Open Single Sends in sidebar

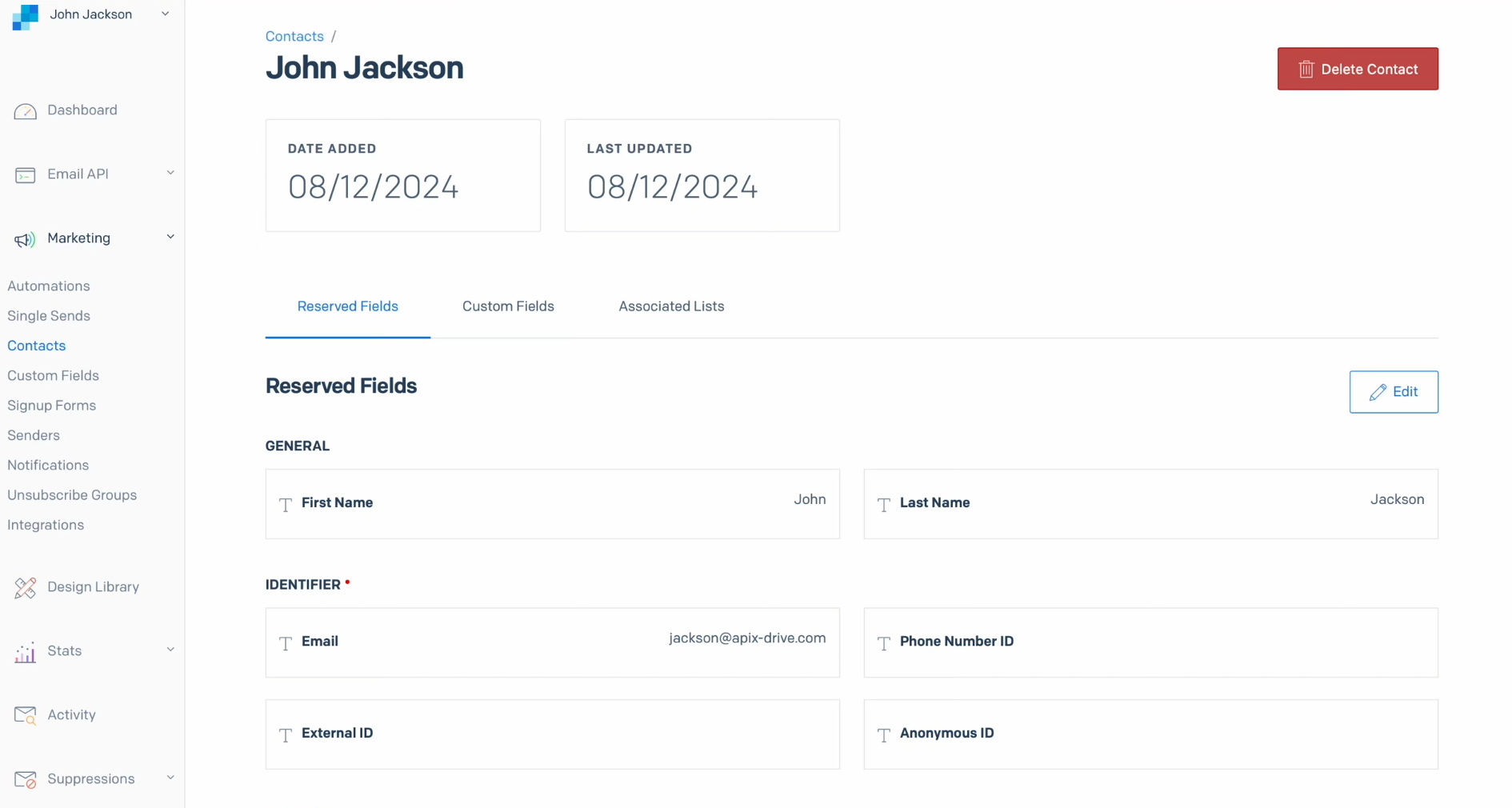(49, 316)
